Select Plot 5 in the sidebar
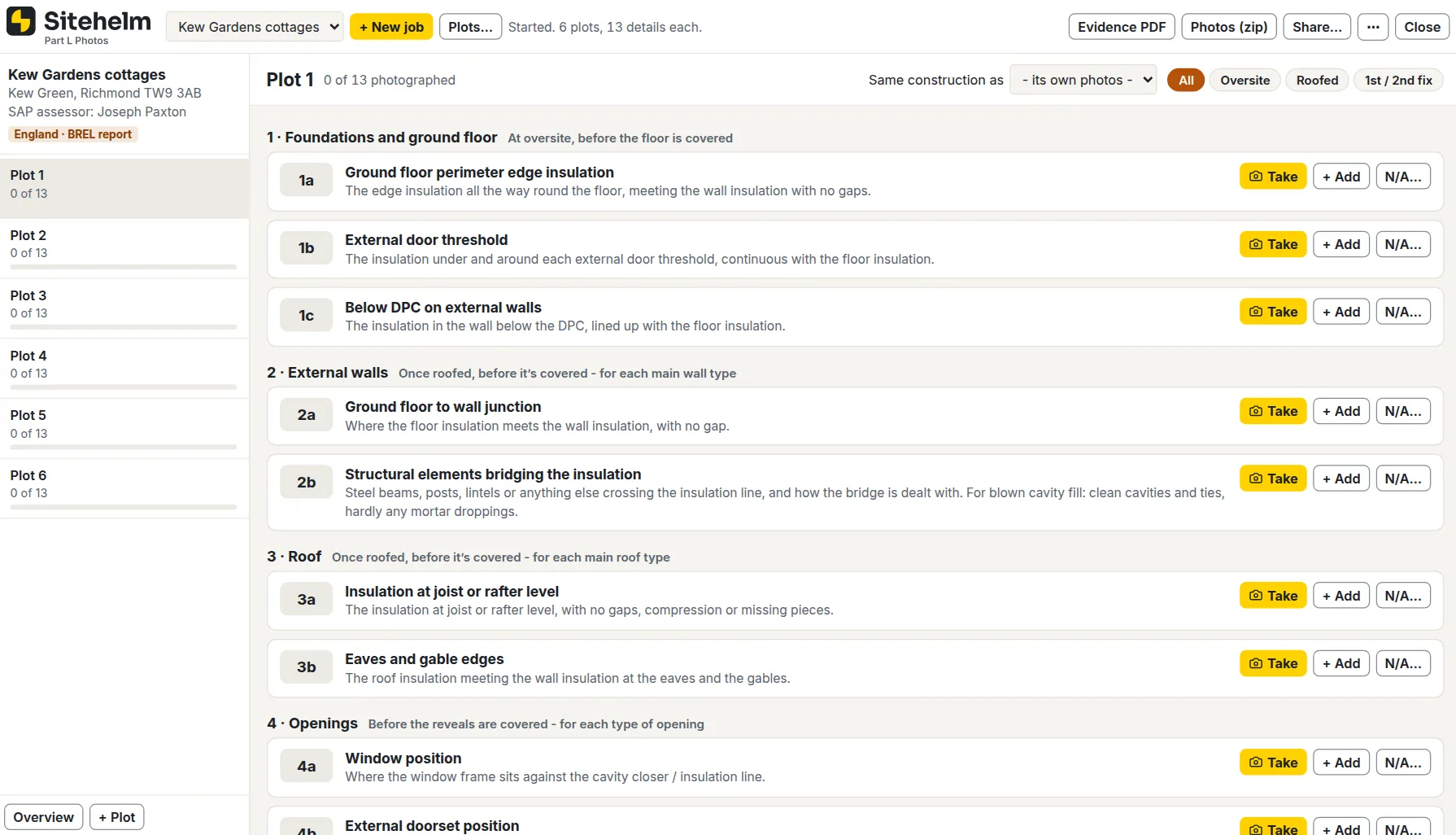This screenshot has width=1456, height=835. pos(124,428)
